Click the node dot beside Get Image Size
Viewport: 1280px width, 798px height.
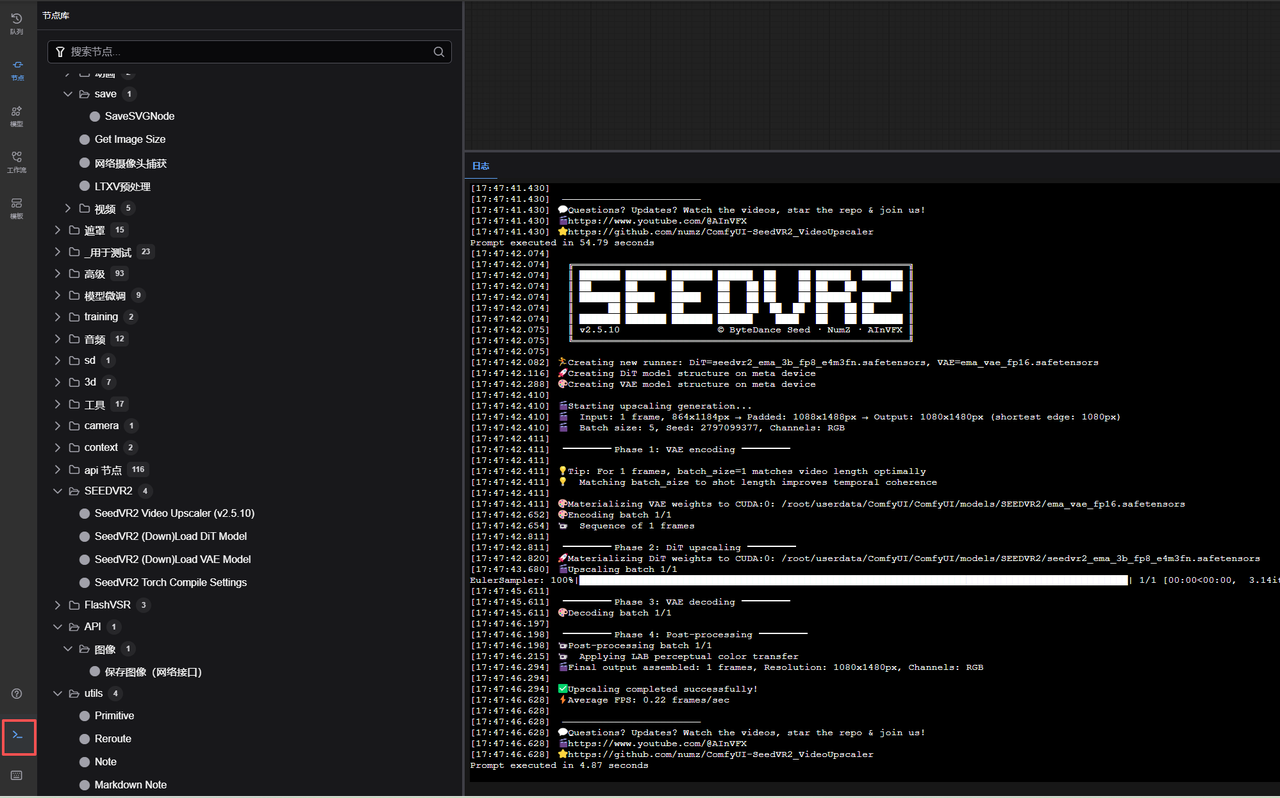click(85, 140)
